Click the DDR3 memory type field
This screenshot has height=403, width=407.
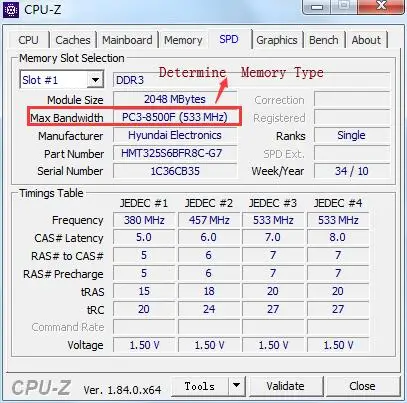coord(251,80)
